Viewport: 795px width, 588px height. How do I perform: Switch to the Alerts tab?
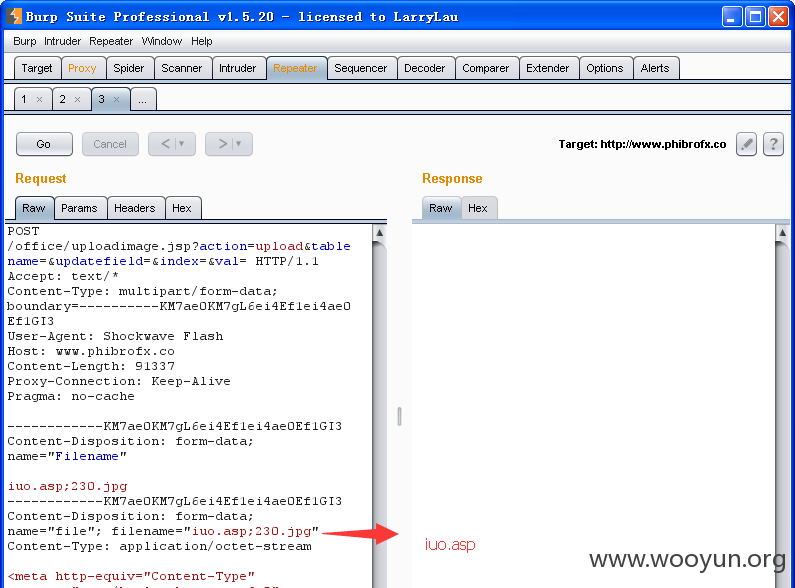click(x=655, y=68)
